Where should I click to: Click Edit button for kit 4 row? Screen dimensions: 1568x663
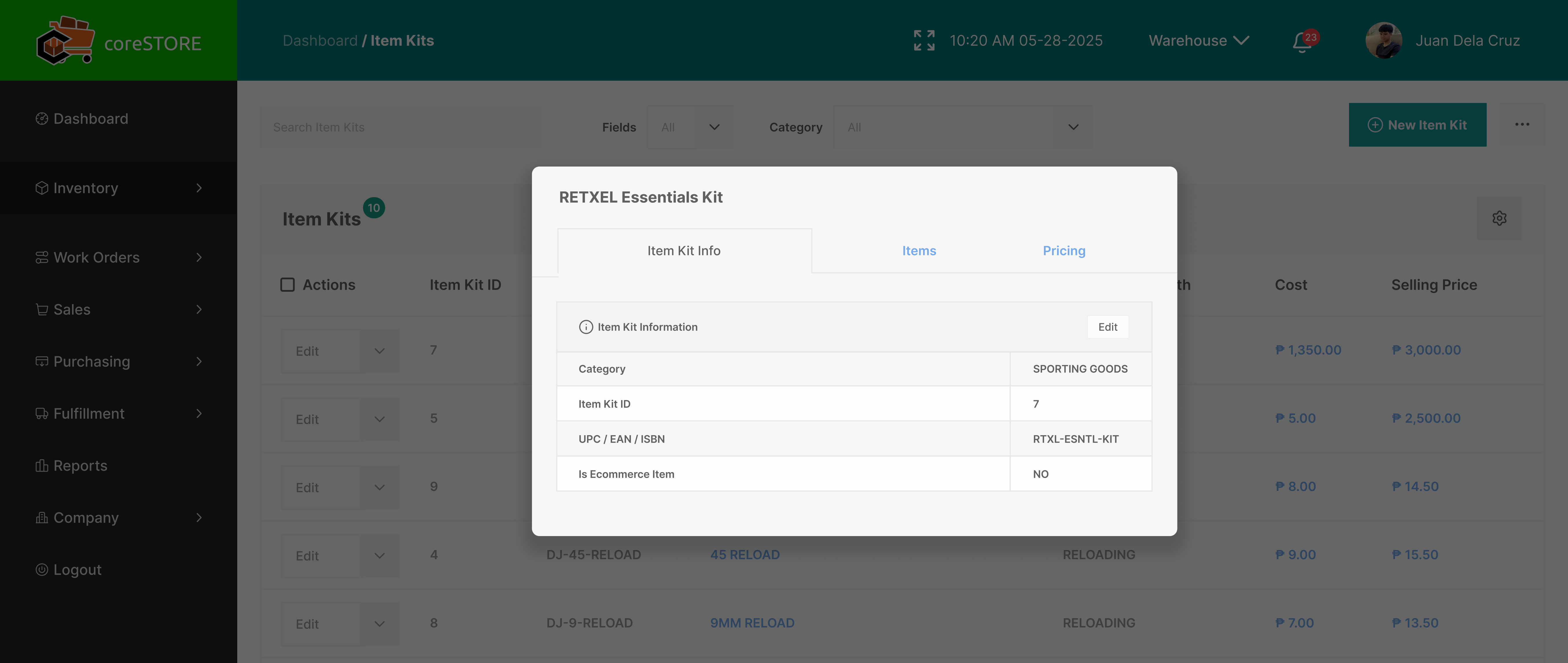321,555
